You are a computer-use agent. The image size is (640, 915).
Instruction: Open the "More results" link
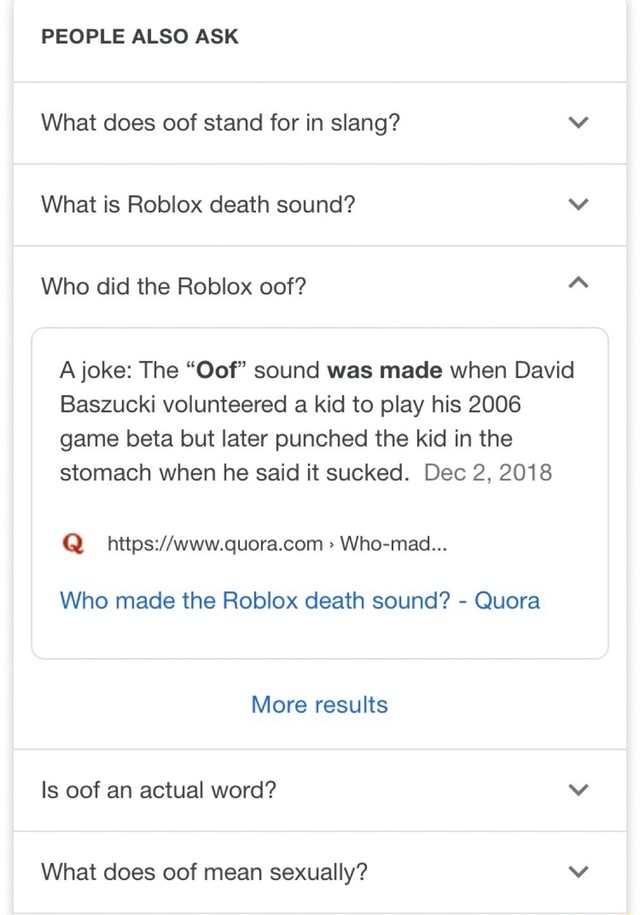[x=318, y=705]
